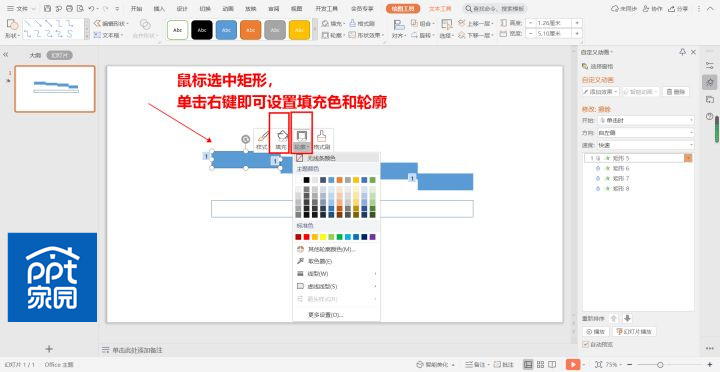Toggle 备注 notes in status bar
This screenshot has height=372, width=720.
(477, 364)
